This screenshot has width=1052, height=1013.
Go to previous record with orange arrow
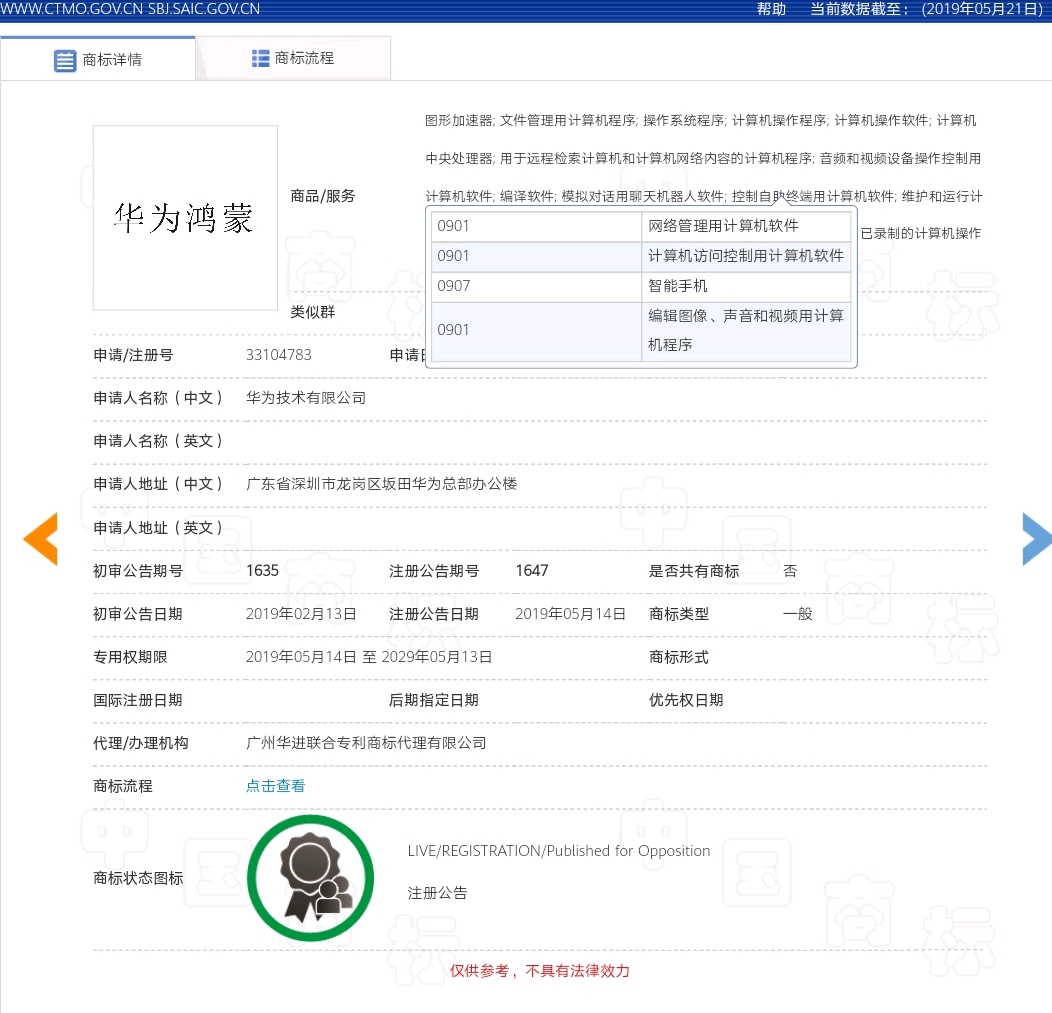pos(41,539)
